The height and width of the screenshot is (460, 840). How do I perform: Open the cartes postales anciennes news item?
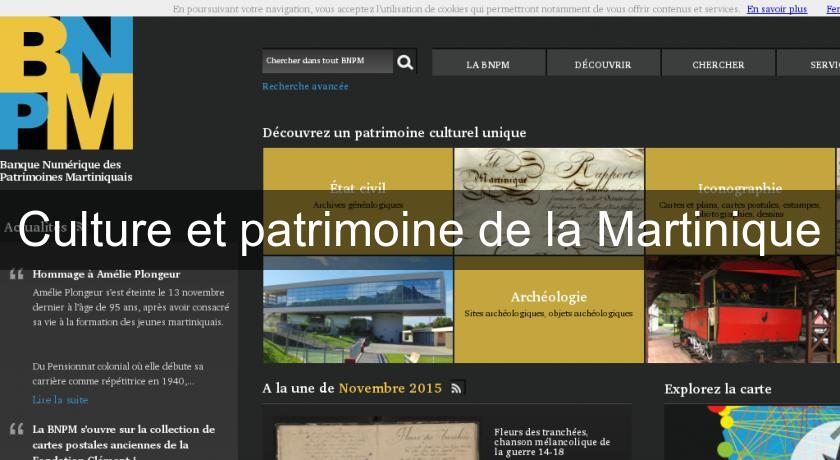click(124, 443)
